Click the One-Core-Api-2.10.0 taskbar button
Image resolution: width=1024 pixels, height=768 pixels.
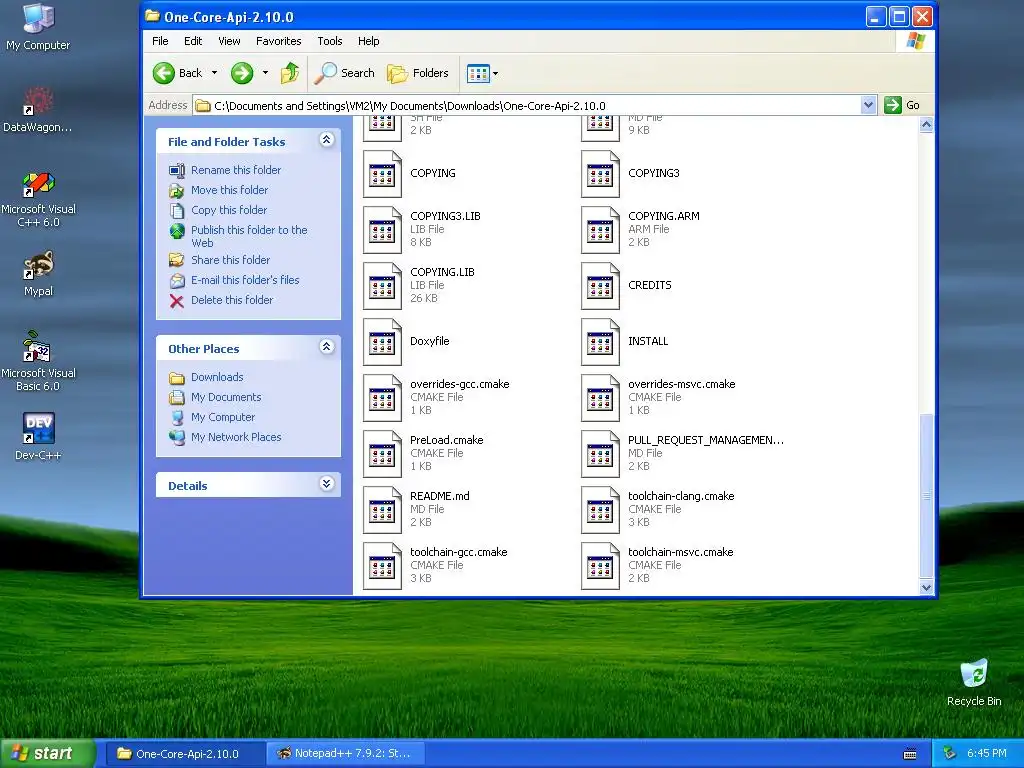(185, 754)
